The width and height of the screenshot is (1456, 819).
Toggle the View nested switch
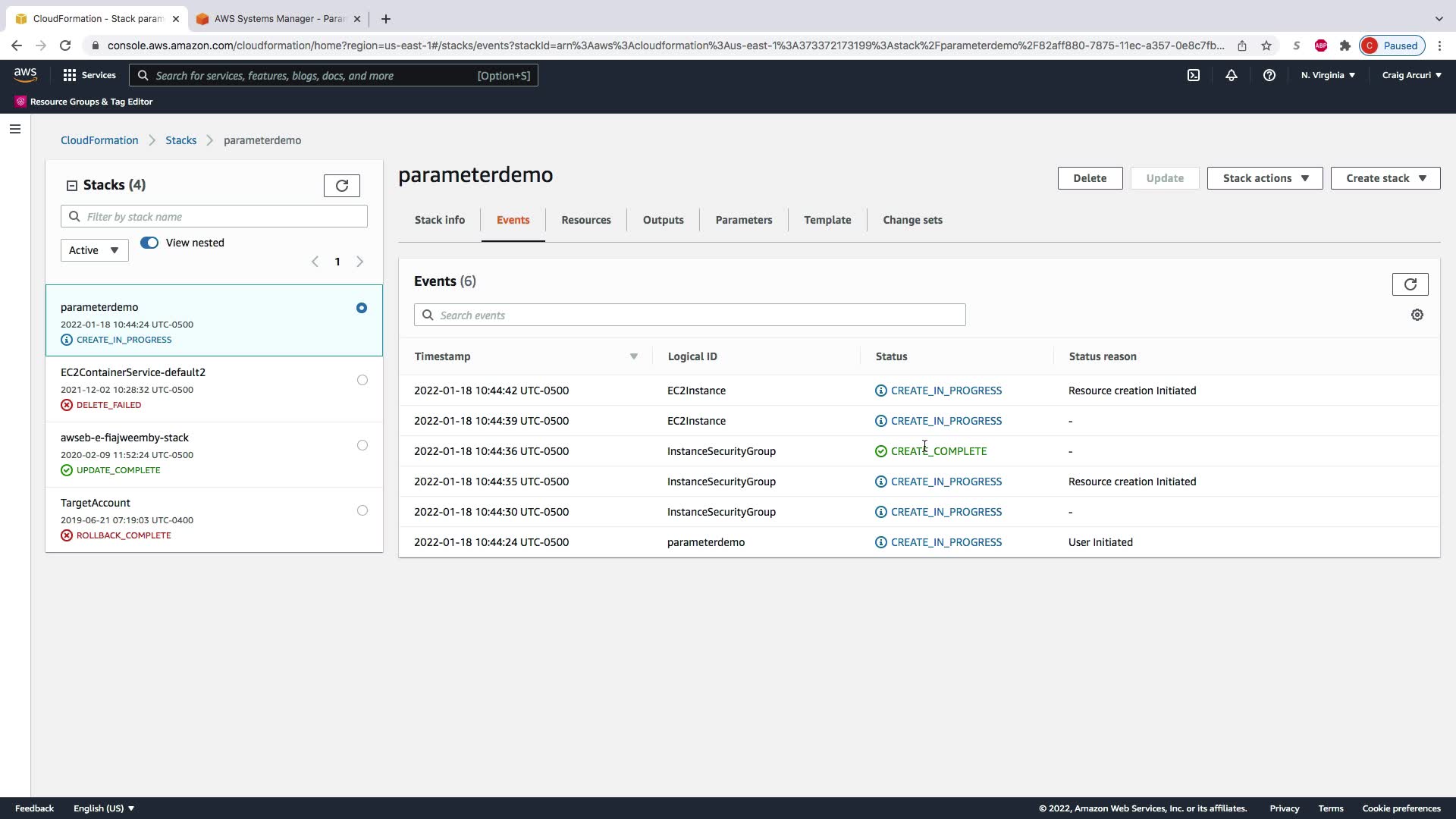[x=149, y=243]
